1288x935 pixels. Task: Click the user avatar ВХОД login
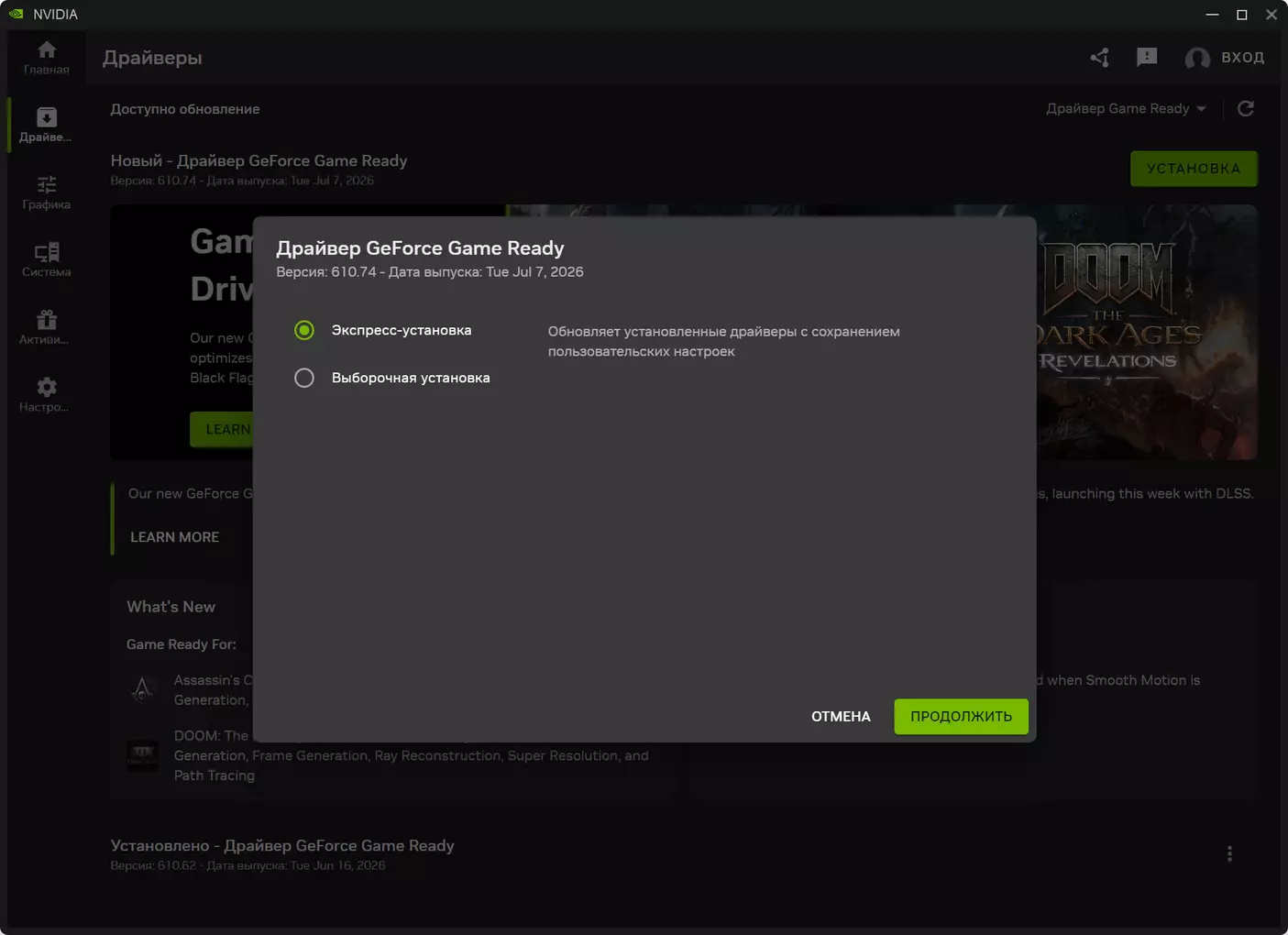point(1225,58)
